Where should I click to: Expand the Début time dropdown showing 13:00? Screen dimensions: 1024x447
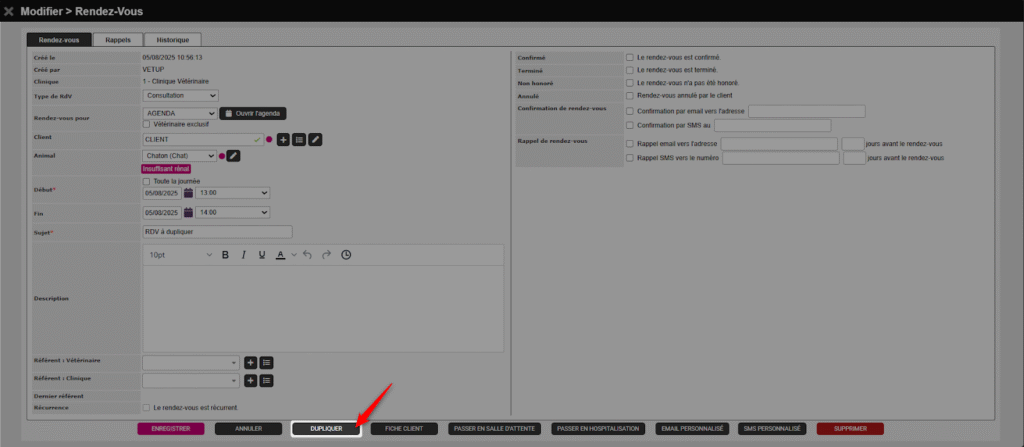[x=234, y=193]
